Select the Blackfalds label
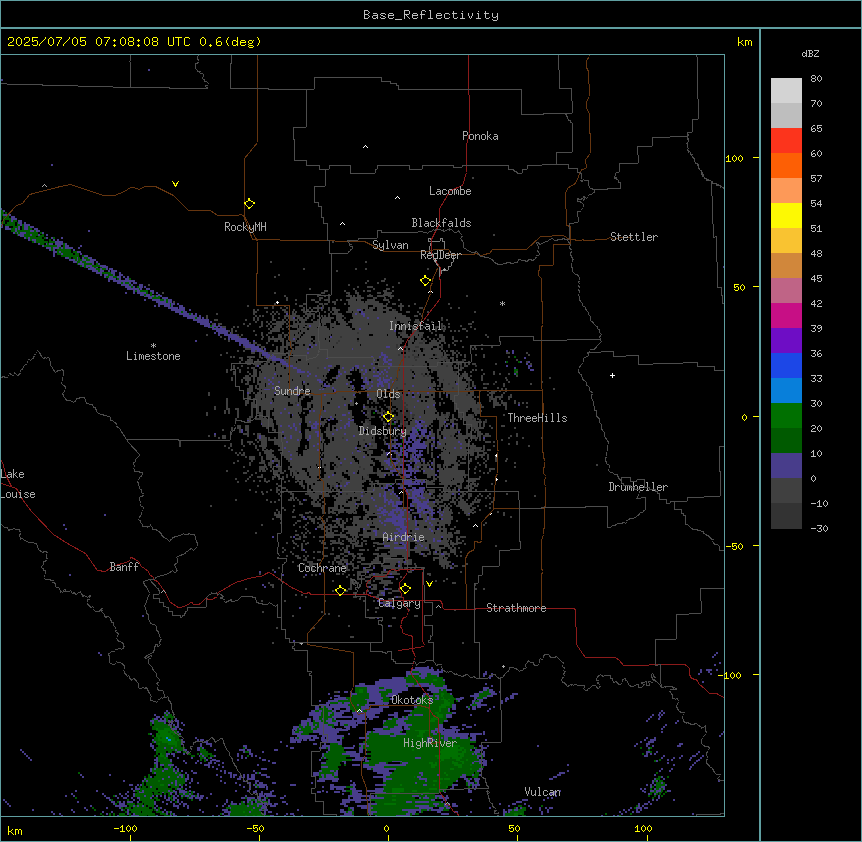 pos(441,223)
